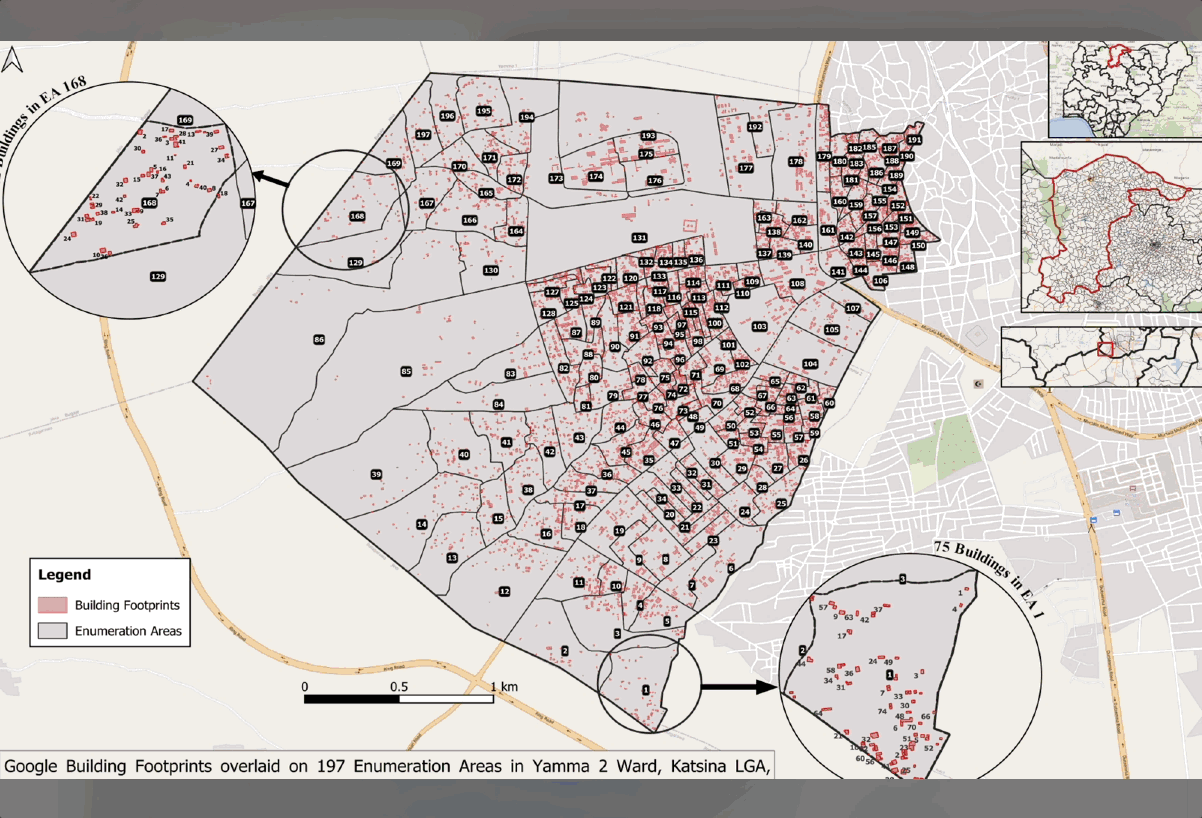Click the 'Legend' heading
The image size is (1202, 818).
65,575
